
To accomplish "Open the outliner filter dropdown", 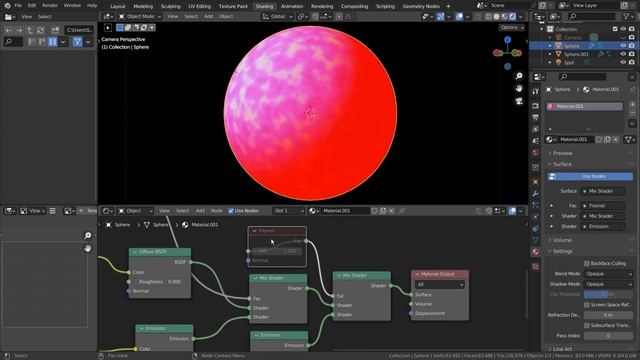I will click(x=628, y=17).
